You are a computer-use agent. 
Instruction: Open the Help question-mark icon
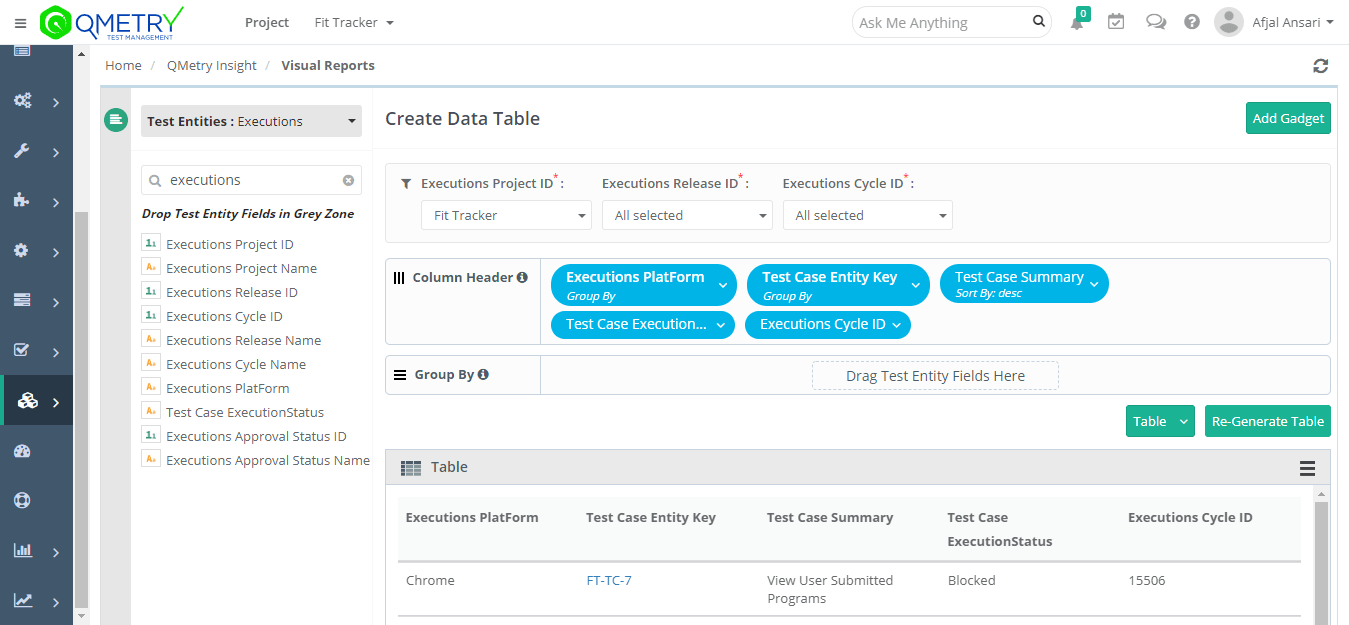(x=1191, y=21)
